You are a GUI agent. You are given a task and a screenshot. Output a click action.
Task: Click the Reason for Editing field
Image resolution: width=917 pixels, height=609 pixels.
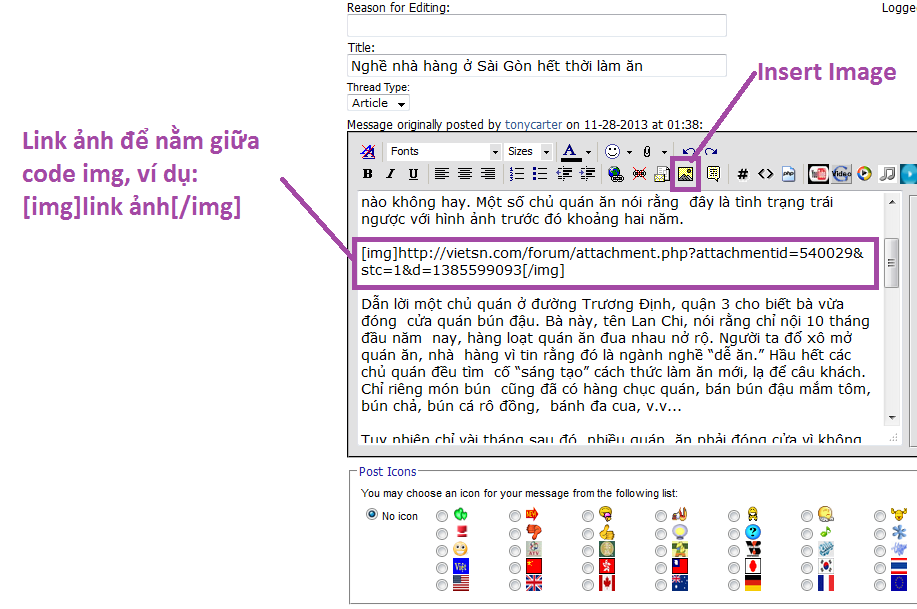(x=536, y=26)
